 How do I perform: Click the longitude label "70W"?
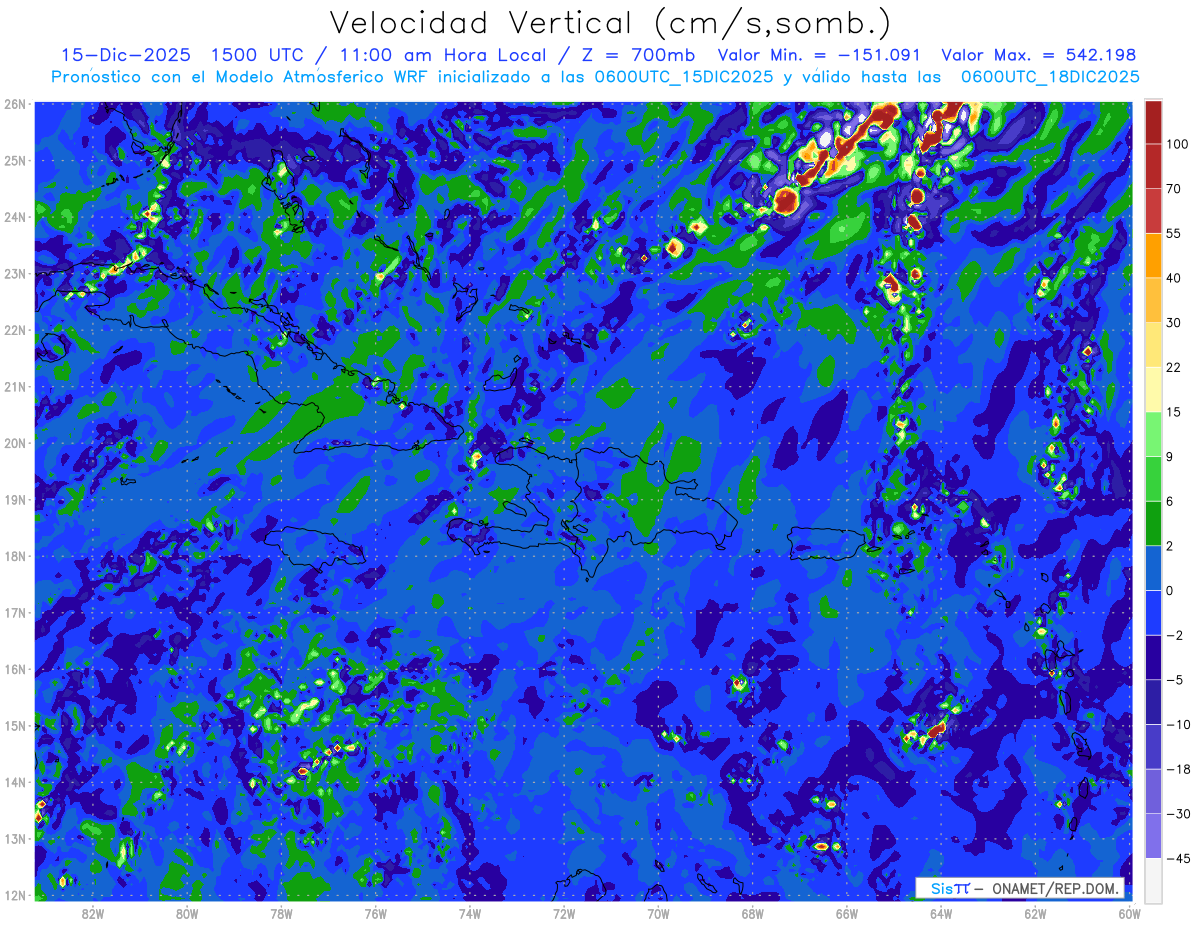[x=658, y=913]
